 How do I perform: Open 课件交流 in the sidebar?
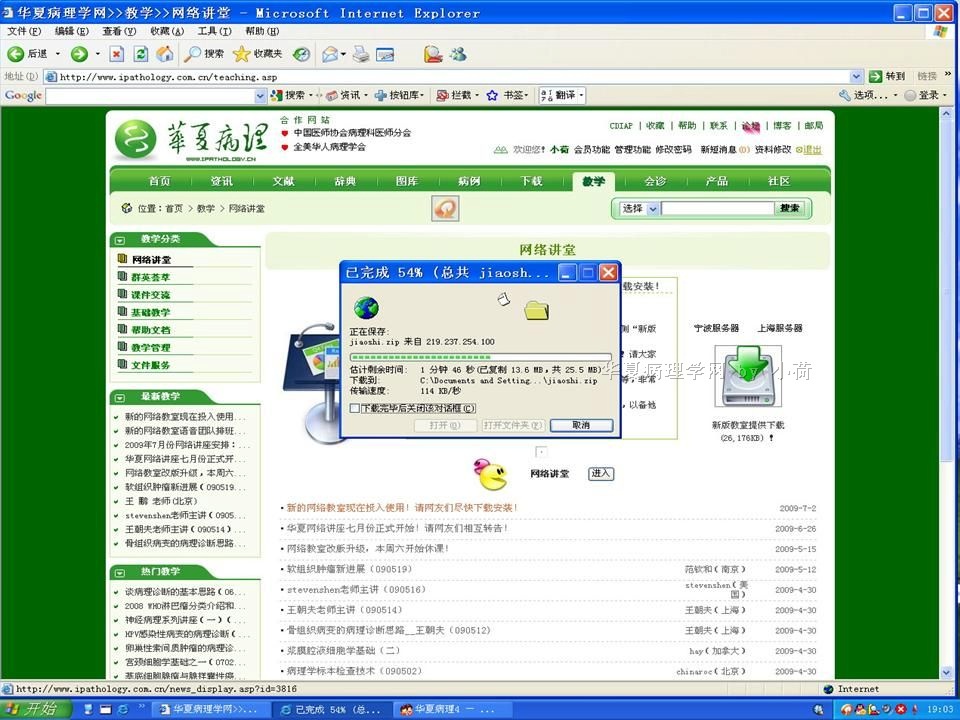click(151, 295)
